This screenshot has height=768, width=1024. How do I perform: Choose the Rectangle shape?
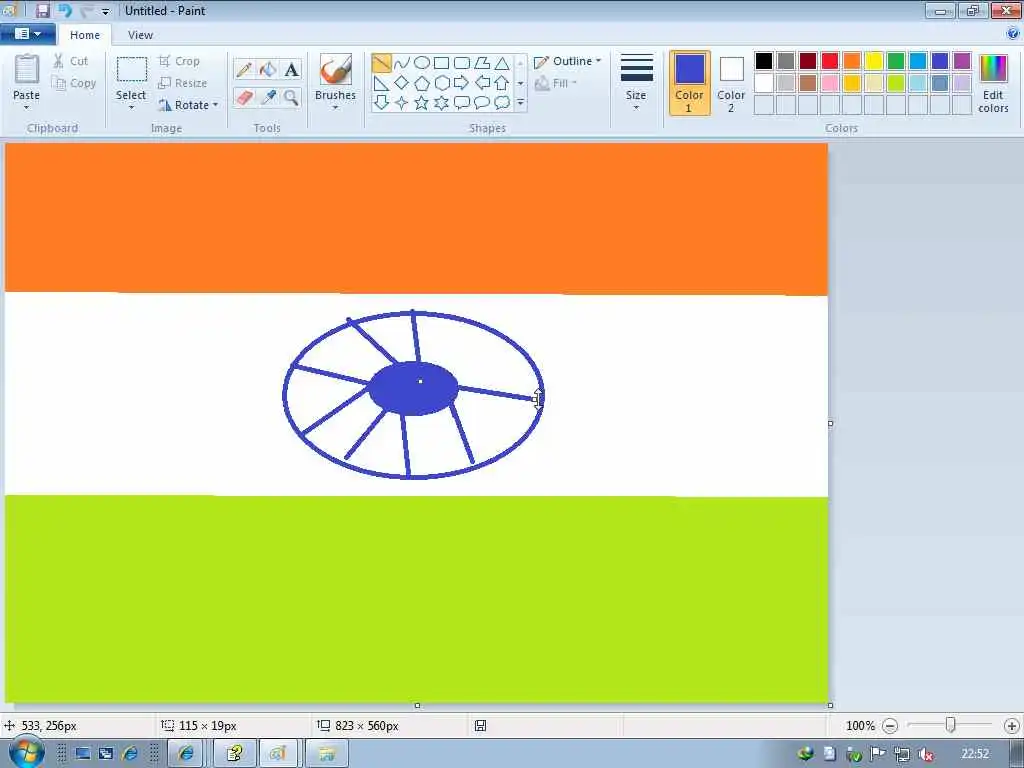point(441,63)
